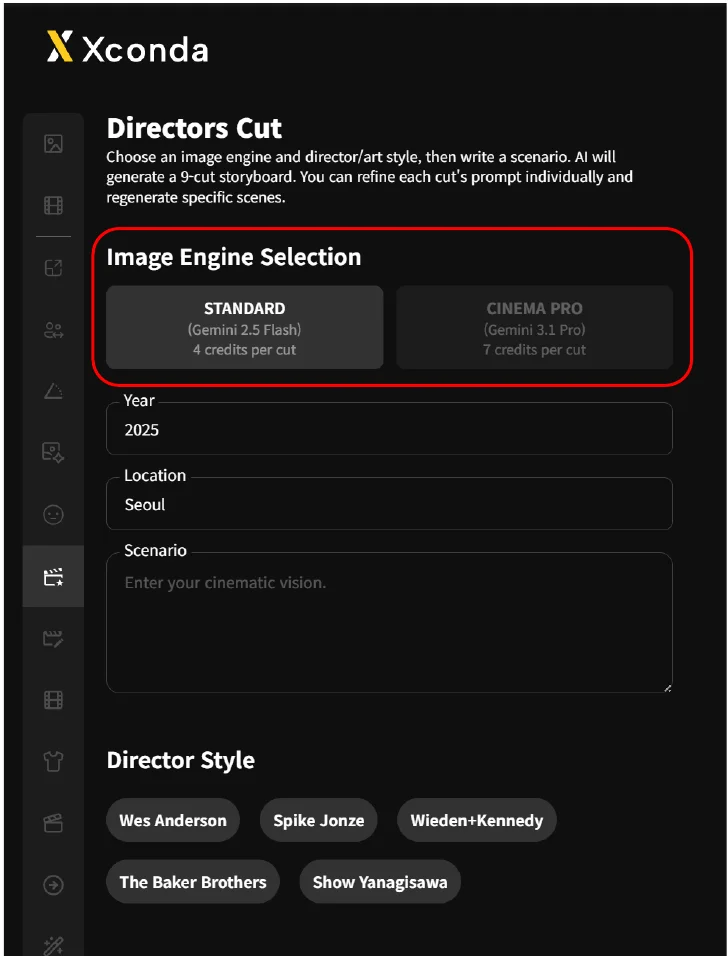Open the image picture icon in sidebar
Viewport: 728px width, 958px height.
(54, 144)
